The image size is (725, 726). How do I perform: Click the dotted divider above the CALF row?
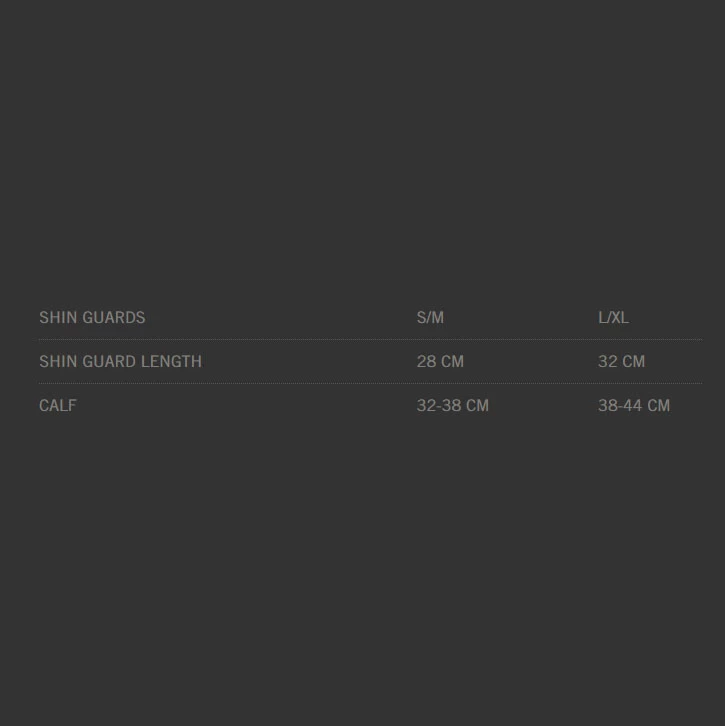point(370,384)
